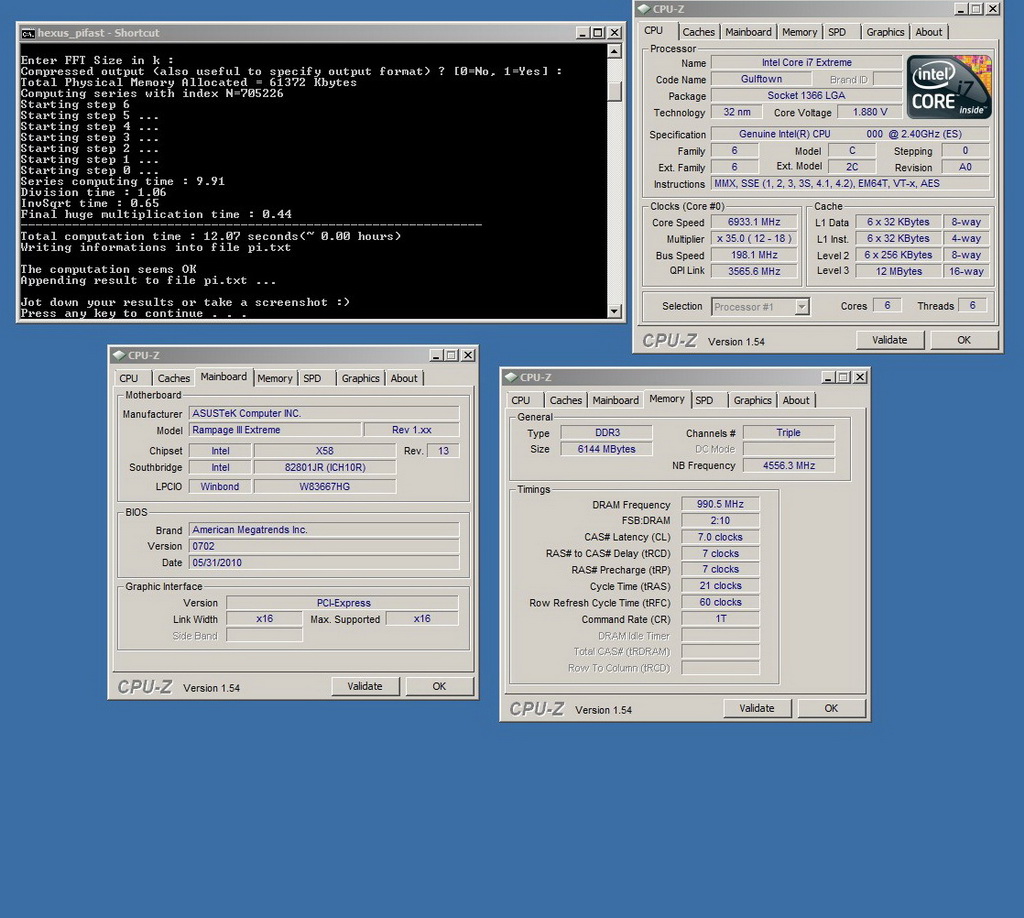Image resolution: width=1024 pixels, height=918 pixels.
Task: Click the Multiplier value x 35.0
Action: point(754,238)
